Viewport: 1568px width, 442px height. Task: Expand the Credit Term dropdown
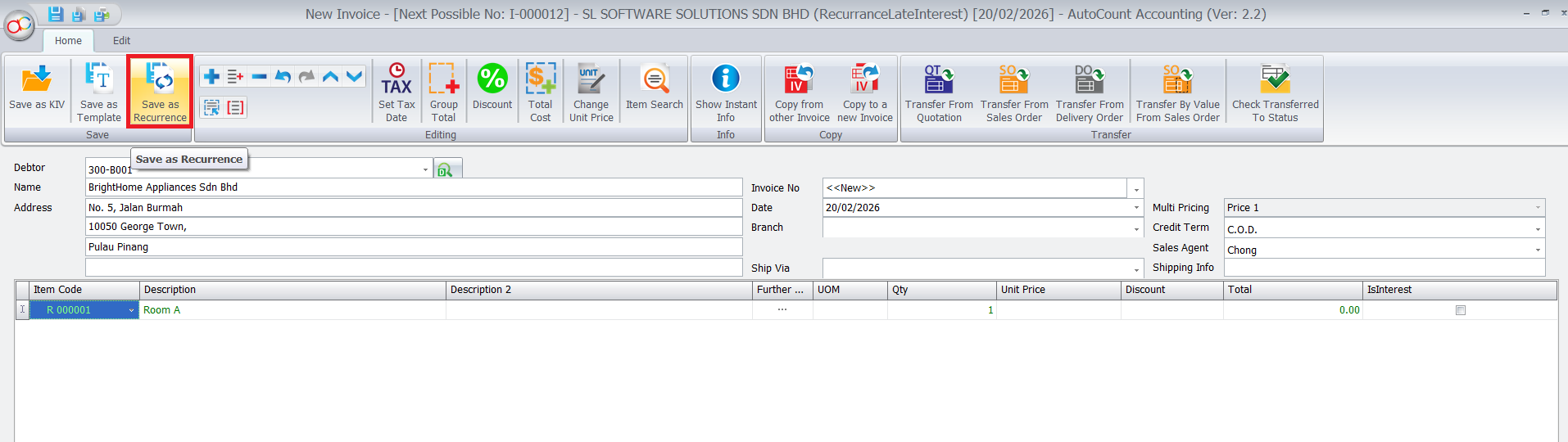[x=1538, y=230]
